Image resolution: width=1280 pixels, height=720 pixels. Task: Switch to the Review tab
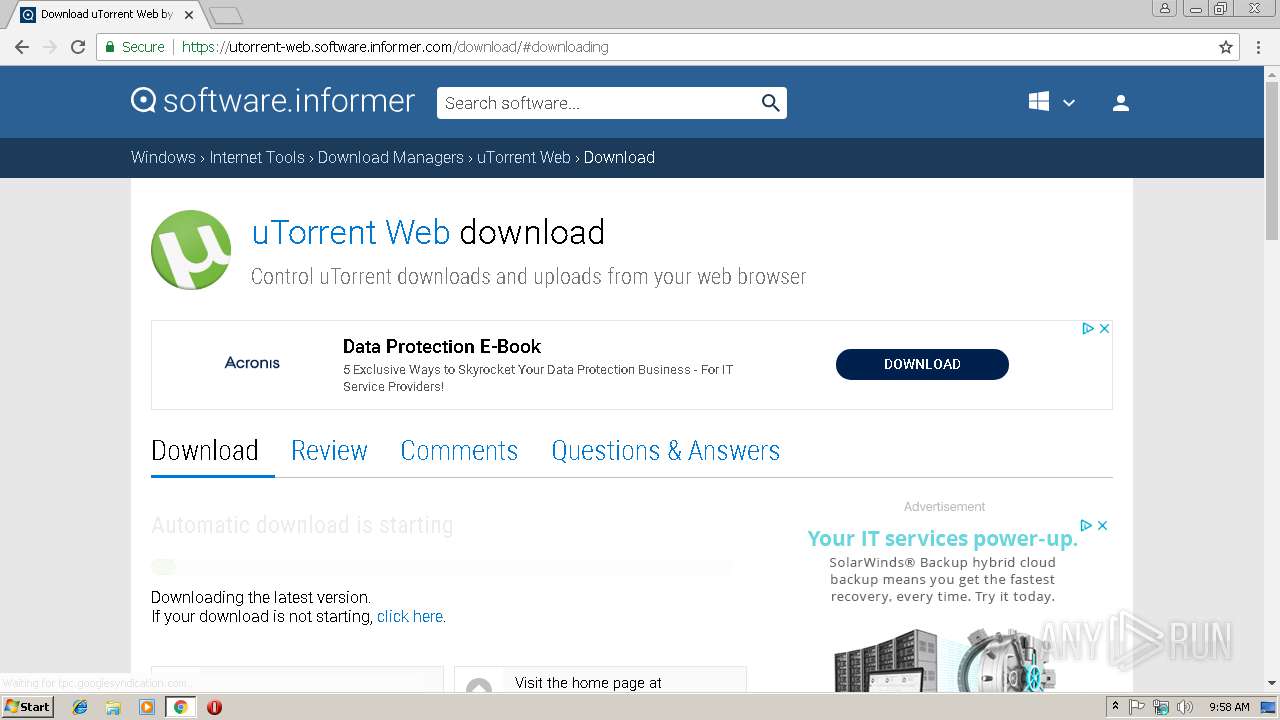(329, 451)
